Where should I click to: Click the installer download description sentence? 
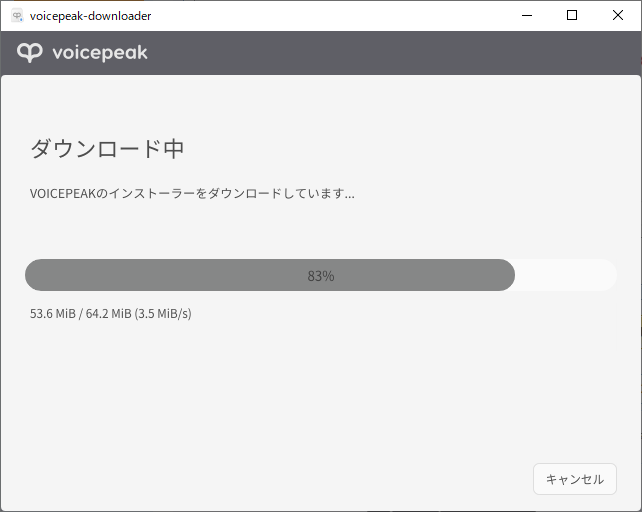(192, 193)
